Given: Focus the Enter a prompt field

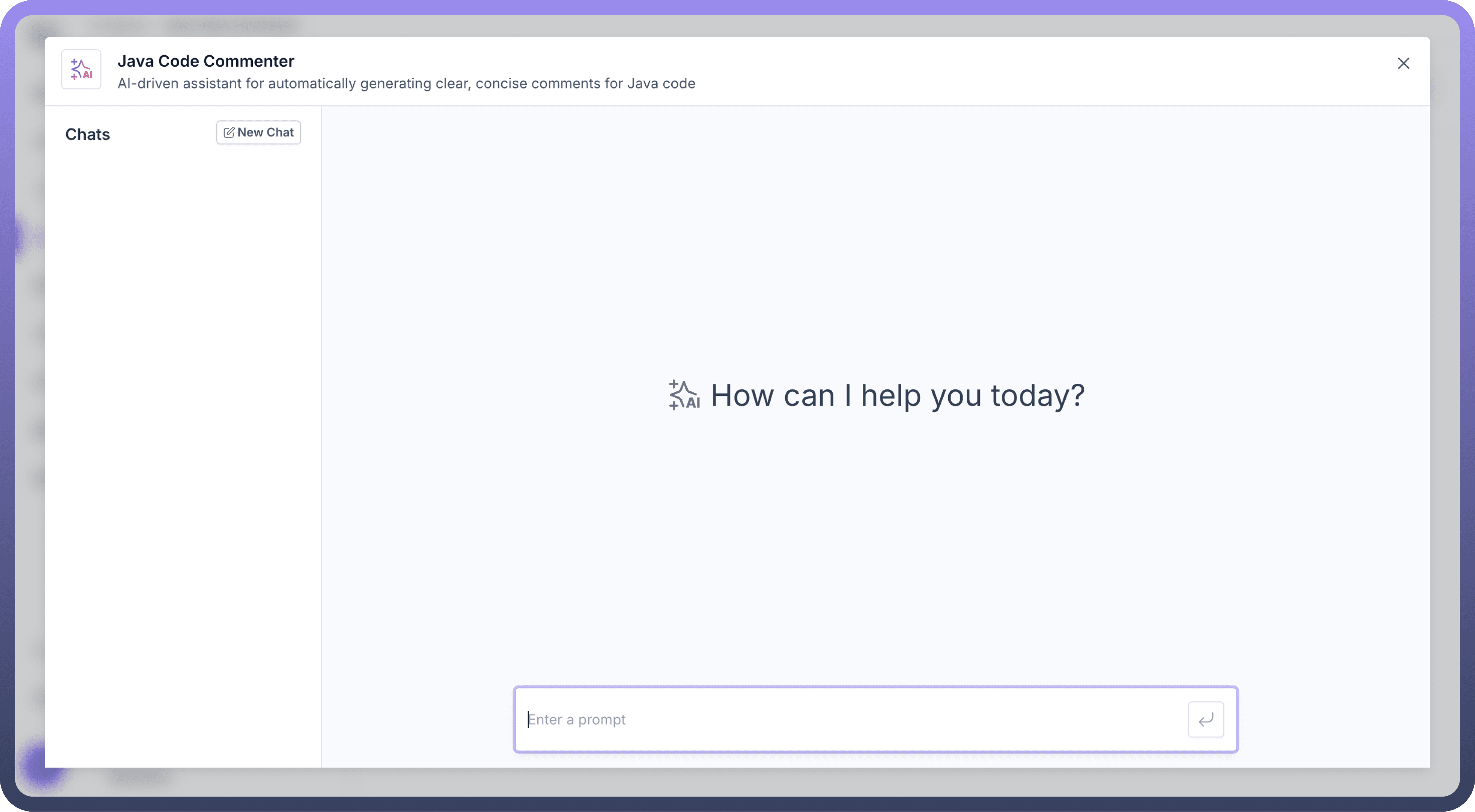Looking at the screenshot, I should 853,719.
